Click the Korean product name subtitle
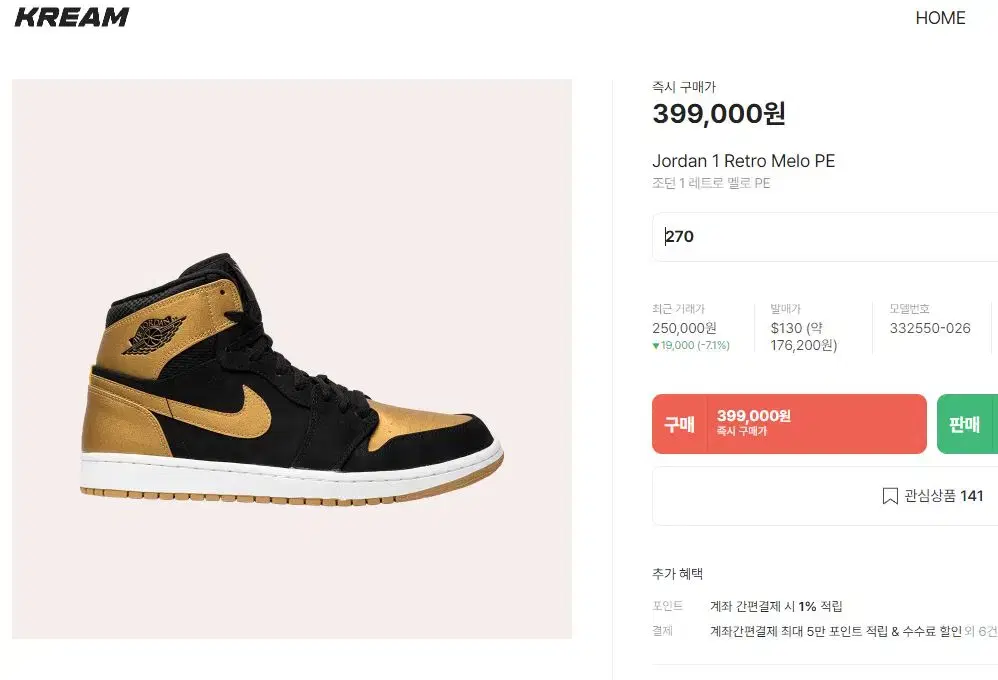This screenshot has width=998, height=680. (711, 183)
